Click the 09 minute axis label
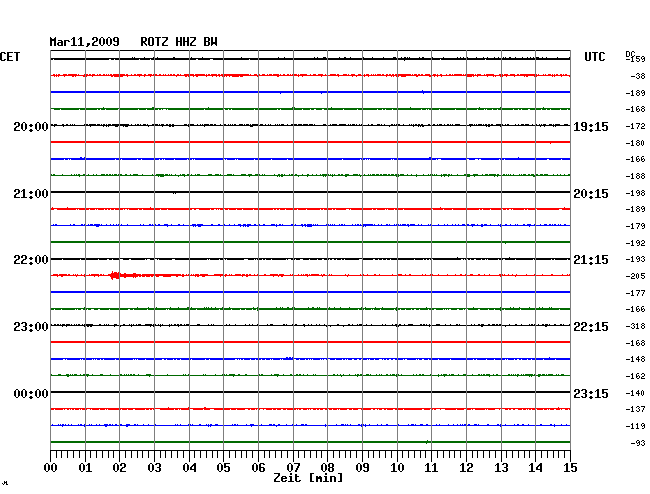 tap(362, 468)
